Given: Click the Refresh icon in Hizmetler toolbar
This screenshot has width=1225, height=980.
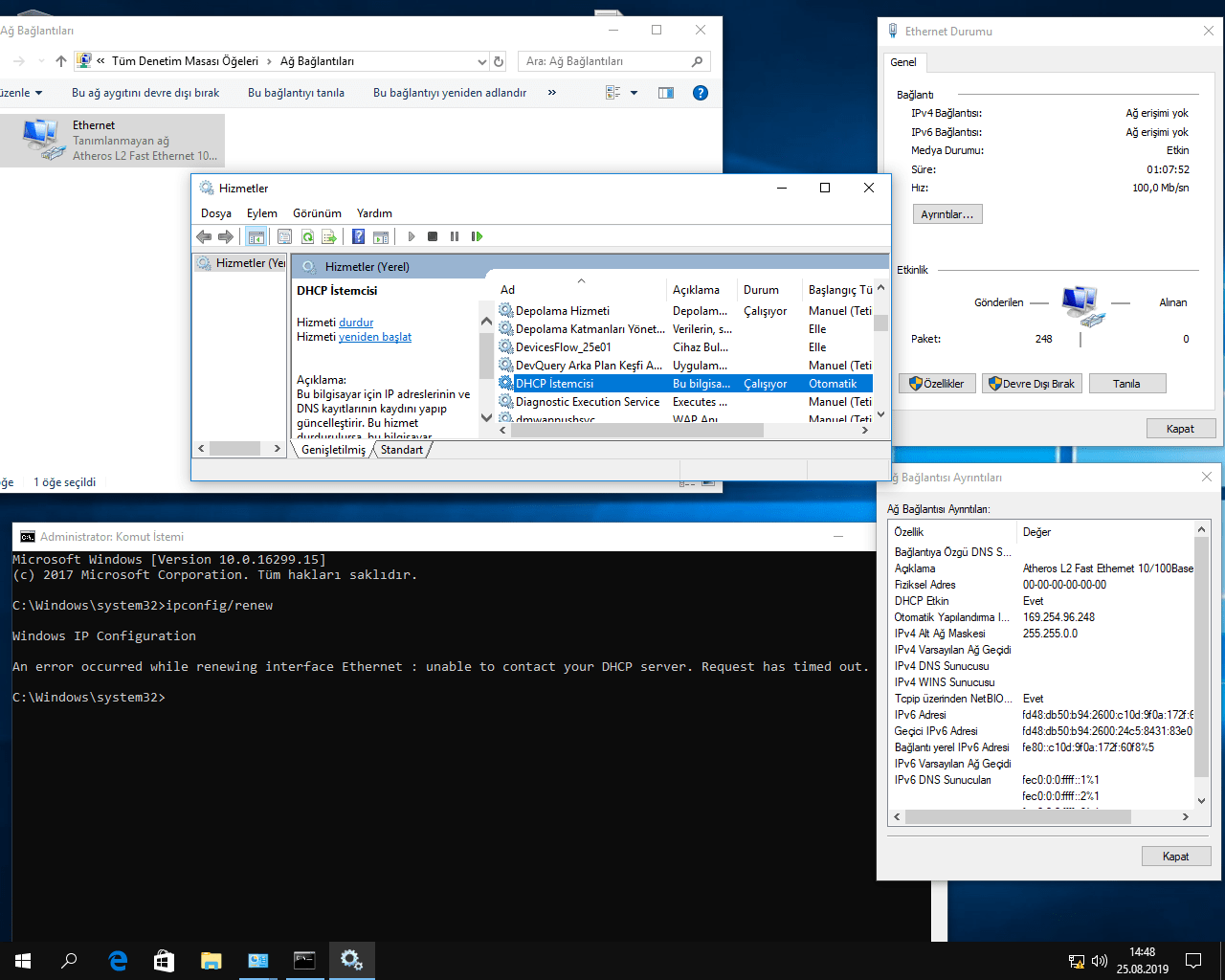Looking at the screenshot, I should [307, 236].
